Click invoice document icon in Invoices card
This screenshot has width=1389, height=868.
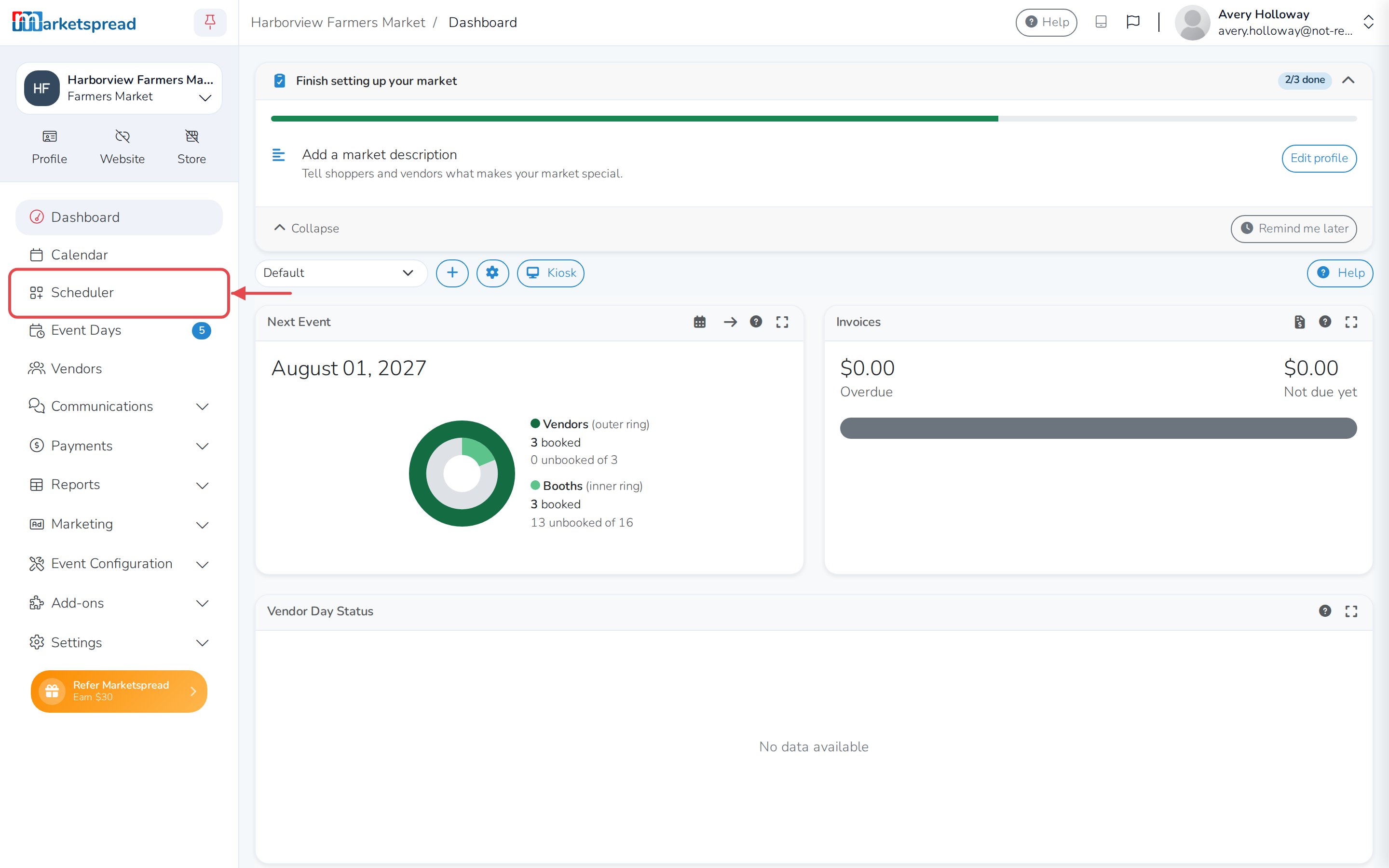[1299, 322]
